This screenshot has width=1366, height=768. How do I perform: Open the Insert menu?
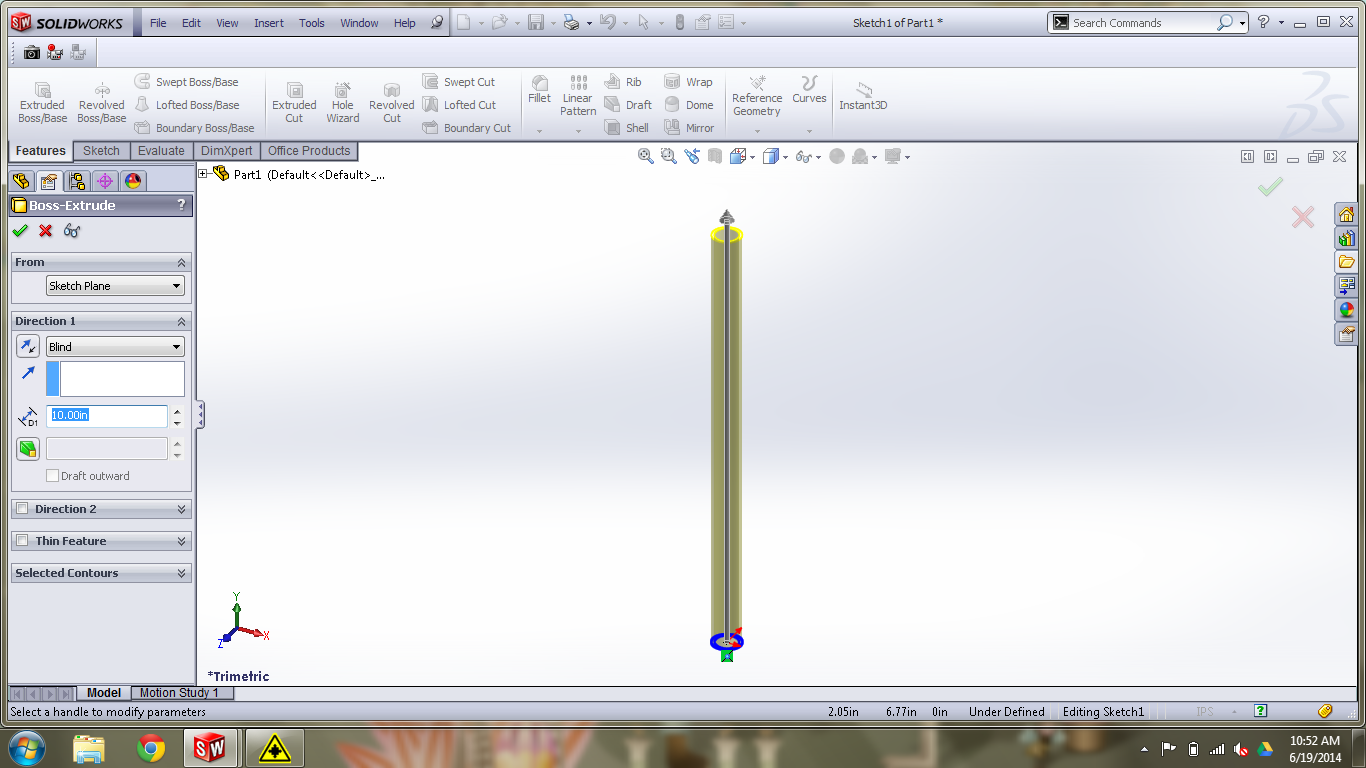tap(268, 22)
